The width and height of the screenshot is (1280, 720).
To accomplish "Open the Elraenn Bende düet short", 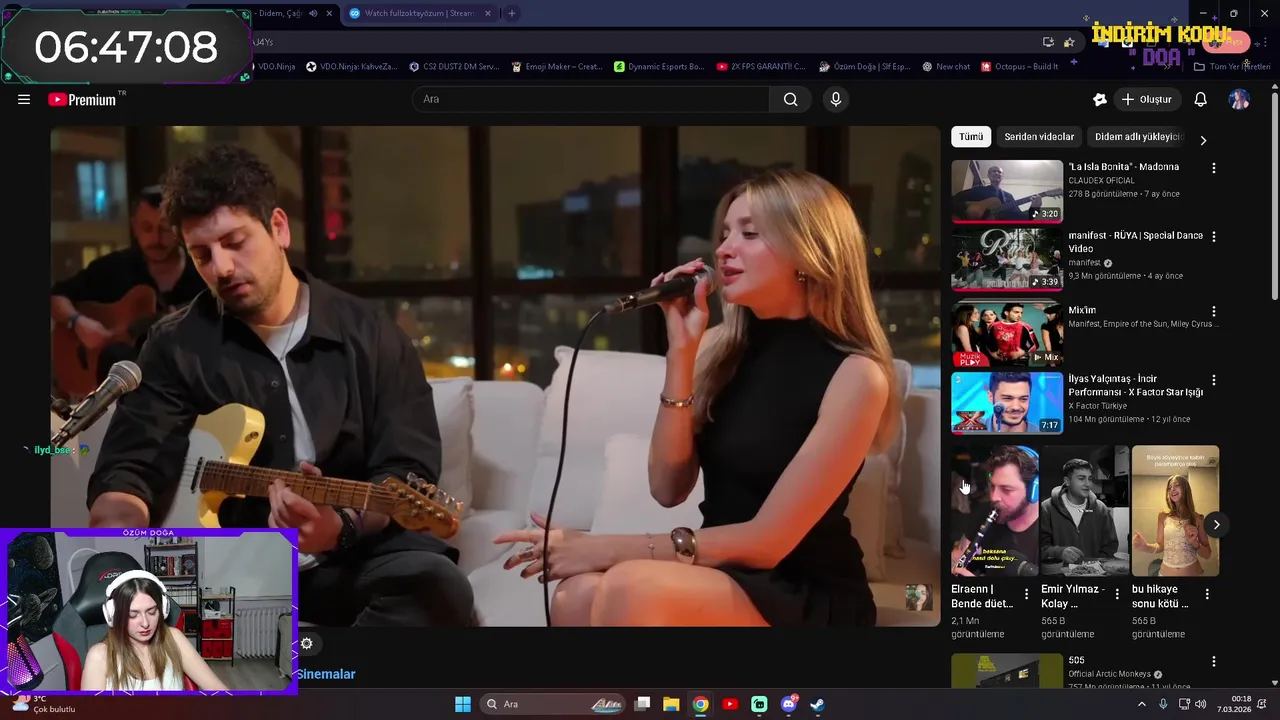I will [994, 511].
